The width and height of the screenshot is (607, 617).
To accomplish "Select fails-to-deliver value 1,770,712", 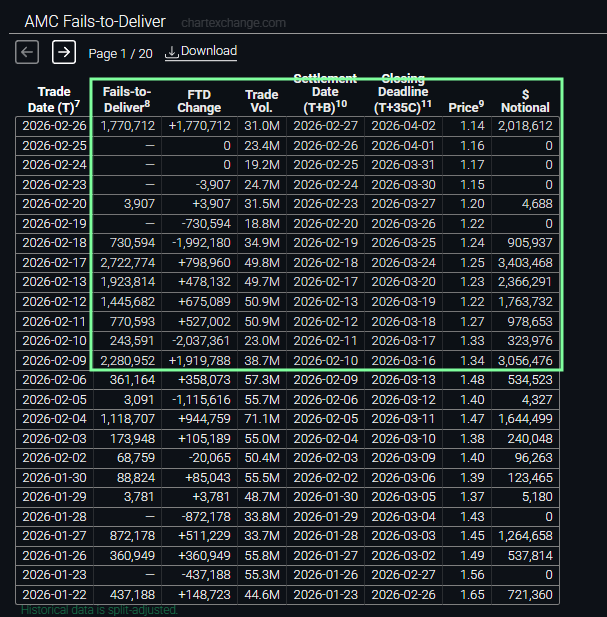I will (127, 126).
